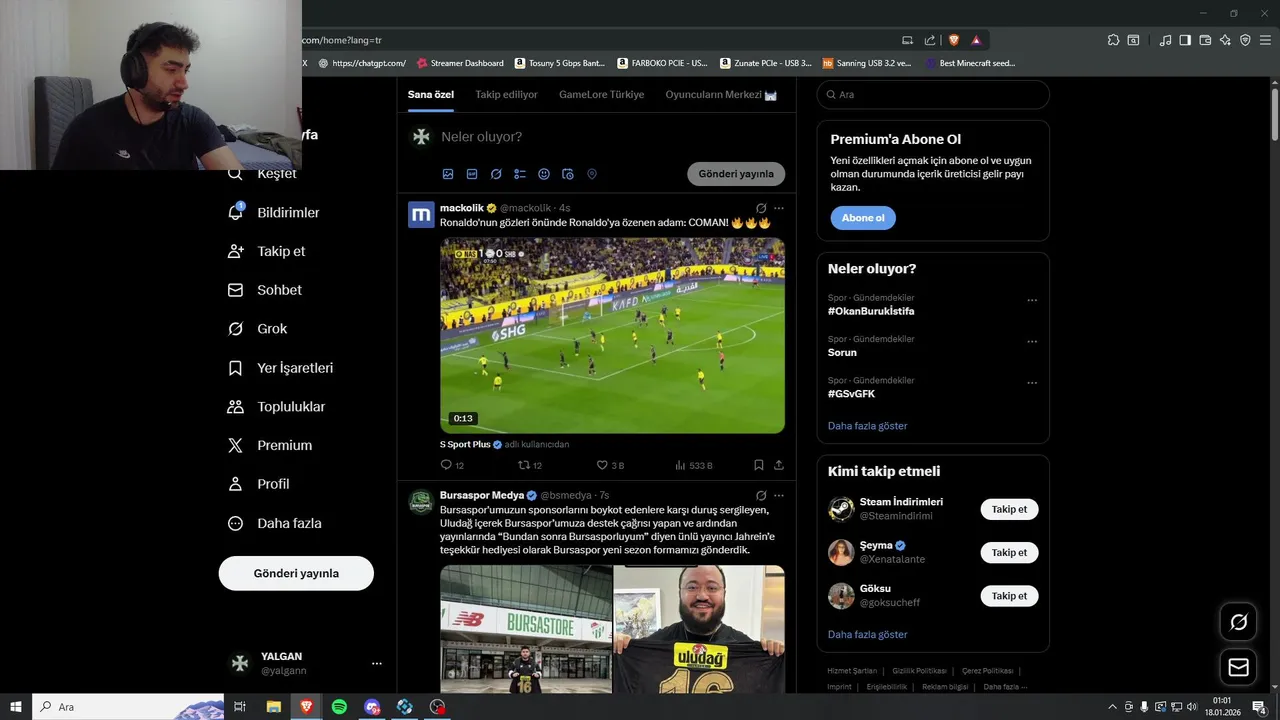The width and height of the screenshot is (1280, 720).
Task: Open floating Grok button
Action: coord(1238,622)
